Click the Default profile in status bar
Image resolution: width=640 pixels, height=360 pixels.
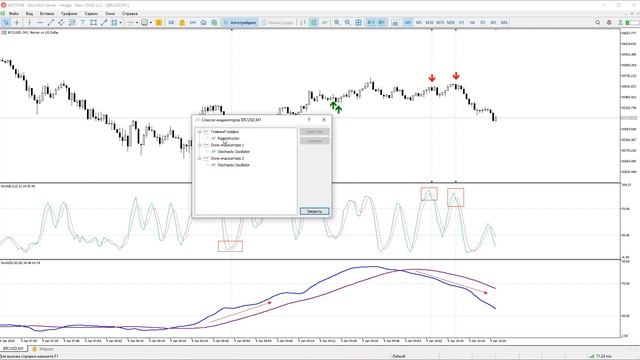[x=399, y=356]
